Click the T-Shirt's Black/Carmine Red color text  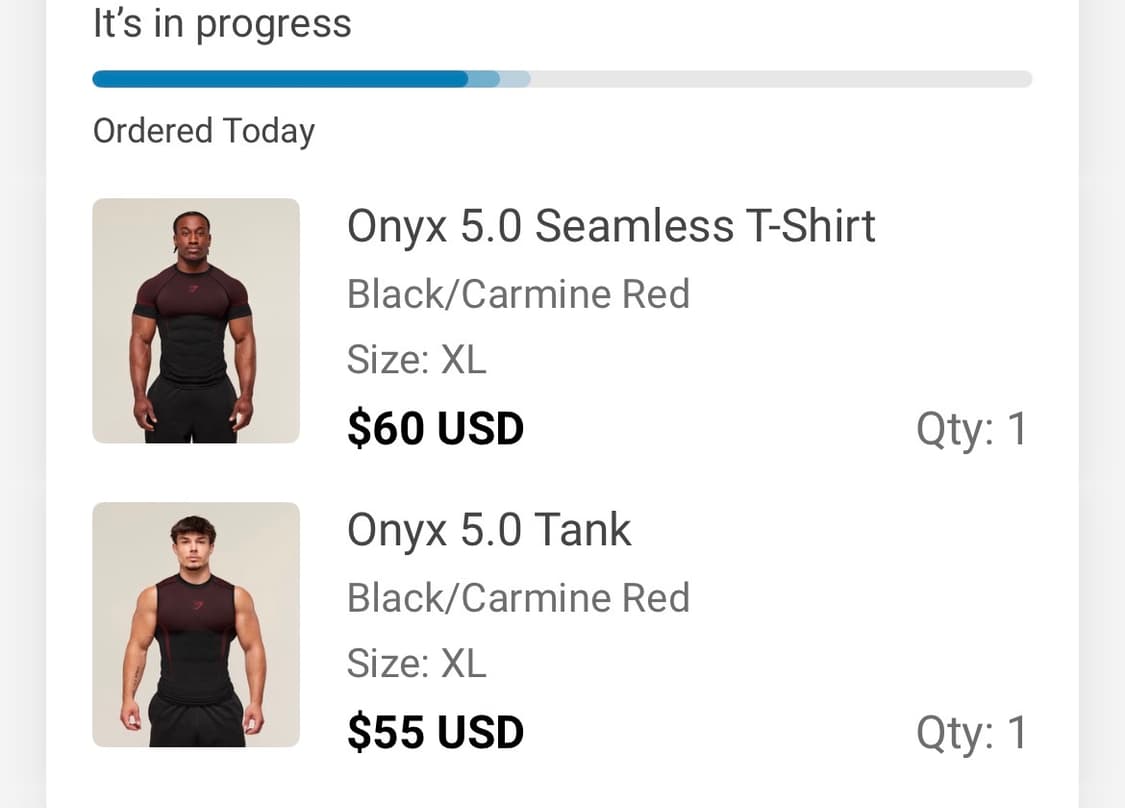[518, 294]
